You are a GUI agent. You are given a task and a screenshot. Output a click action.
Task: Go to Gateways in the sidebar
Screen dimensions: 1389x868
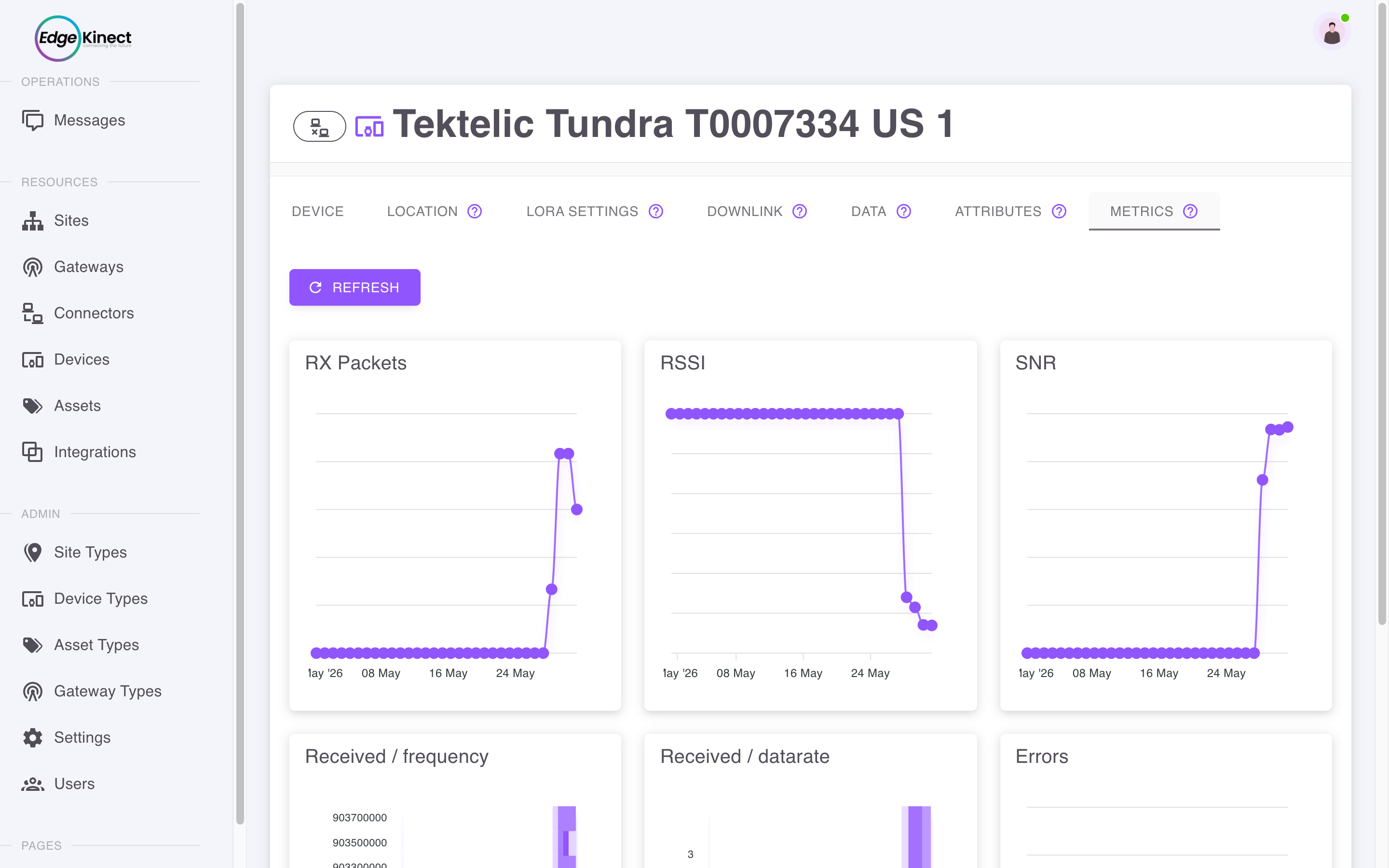(89, 267)
